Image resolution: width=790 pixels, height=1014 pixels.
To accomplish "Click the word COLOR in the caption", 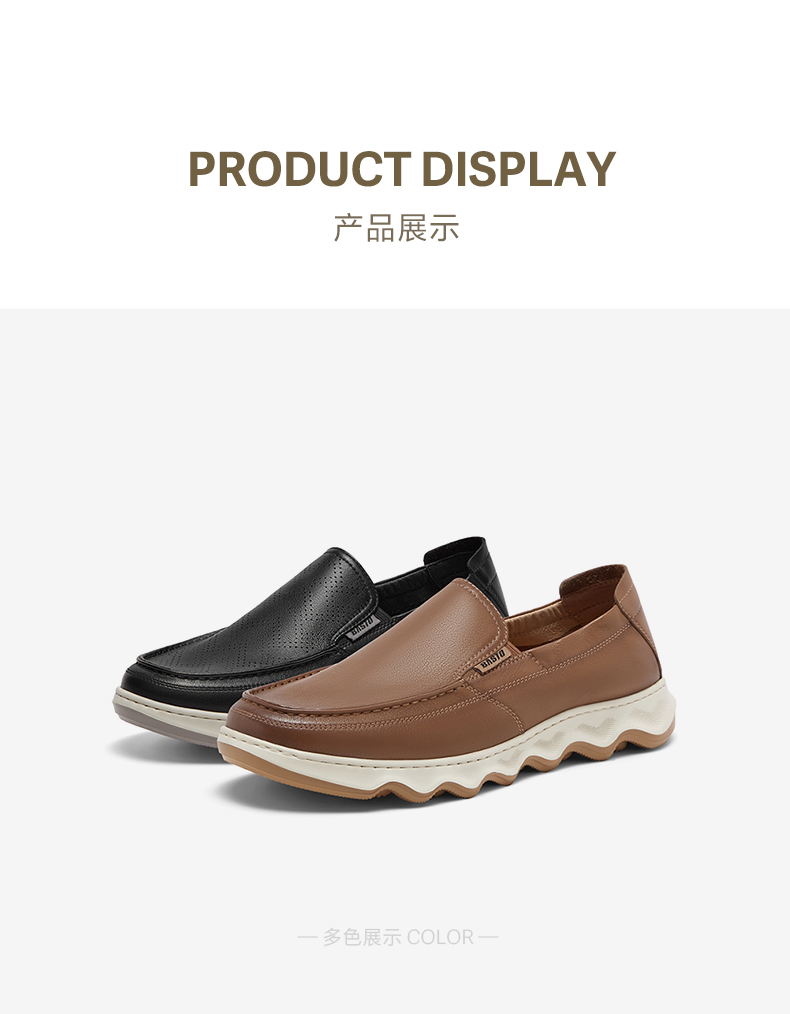I will [440, 937].
